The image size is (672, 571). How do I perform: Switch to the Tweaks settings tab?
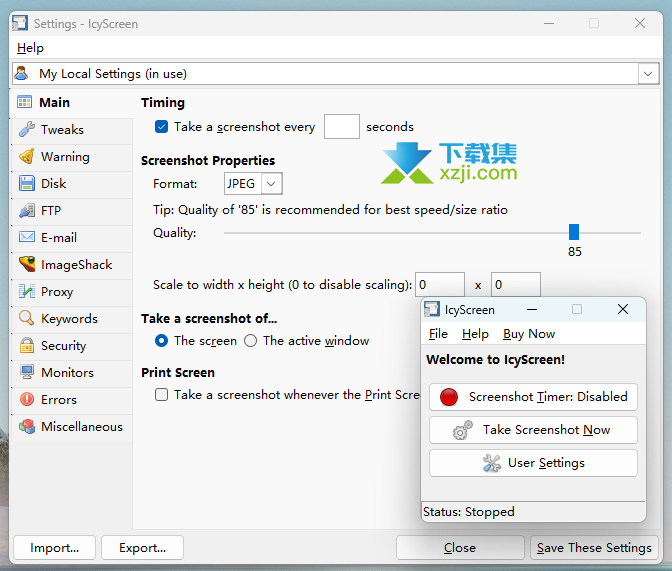[x=72, y=129]
